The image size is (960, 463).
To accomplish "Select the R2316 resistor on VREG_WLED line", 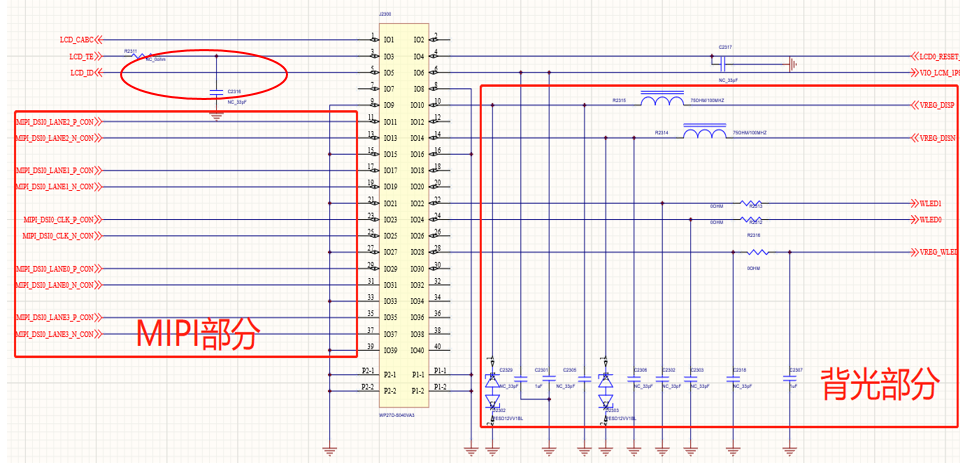I will pos(758,252).
